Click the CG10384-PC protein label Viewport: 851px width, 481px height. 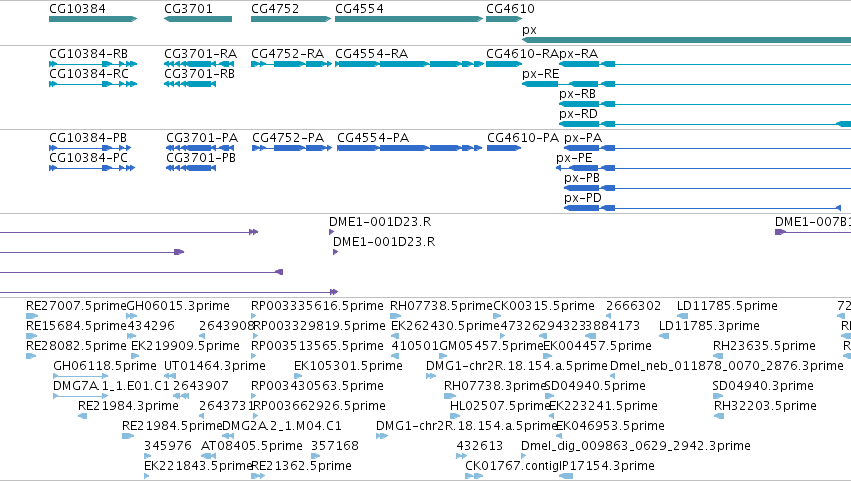click(x=88, y=158)
